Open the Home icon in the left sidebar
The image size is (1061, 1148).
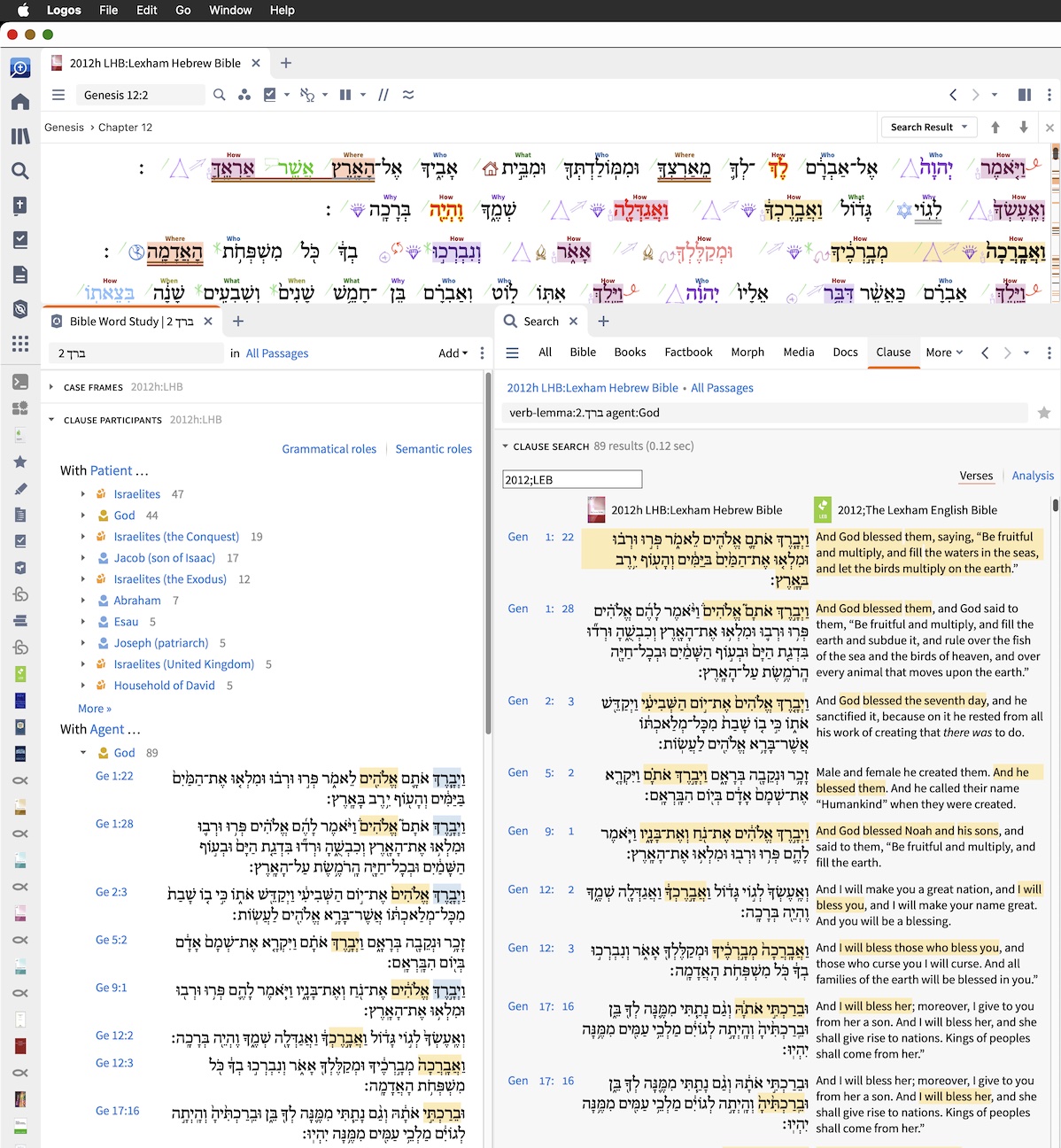click(19, 102)
